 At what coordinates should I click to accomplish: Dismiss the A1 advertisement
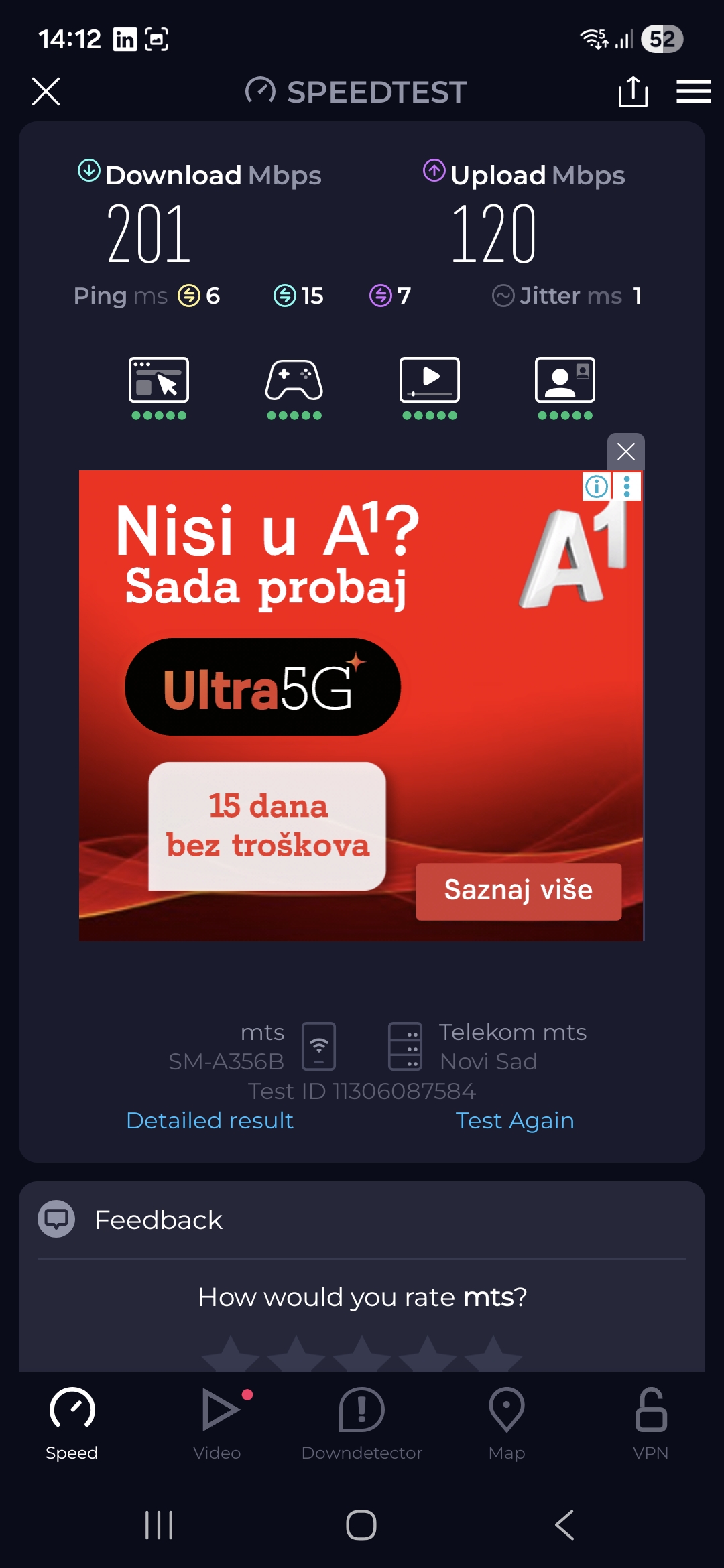[x=625, y=452]
